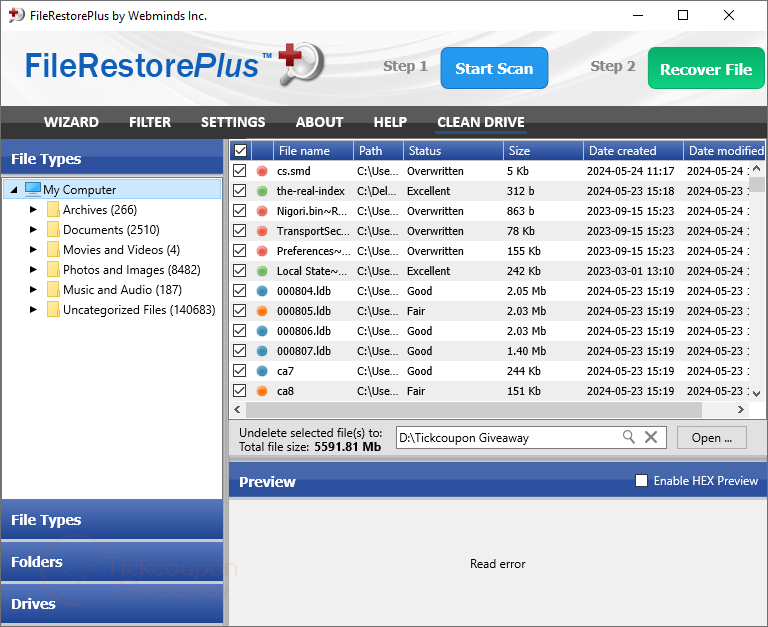Open the HELP menu

point(390,122)
